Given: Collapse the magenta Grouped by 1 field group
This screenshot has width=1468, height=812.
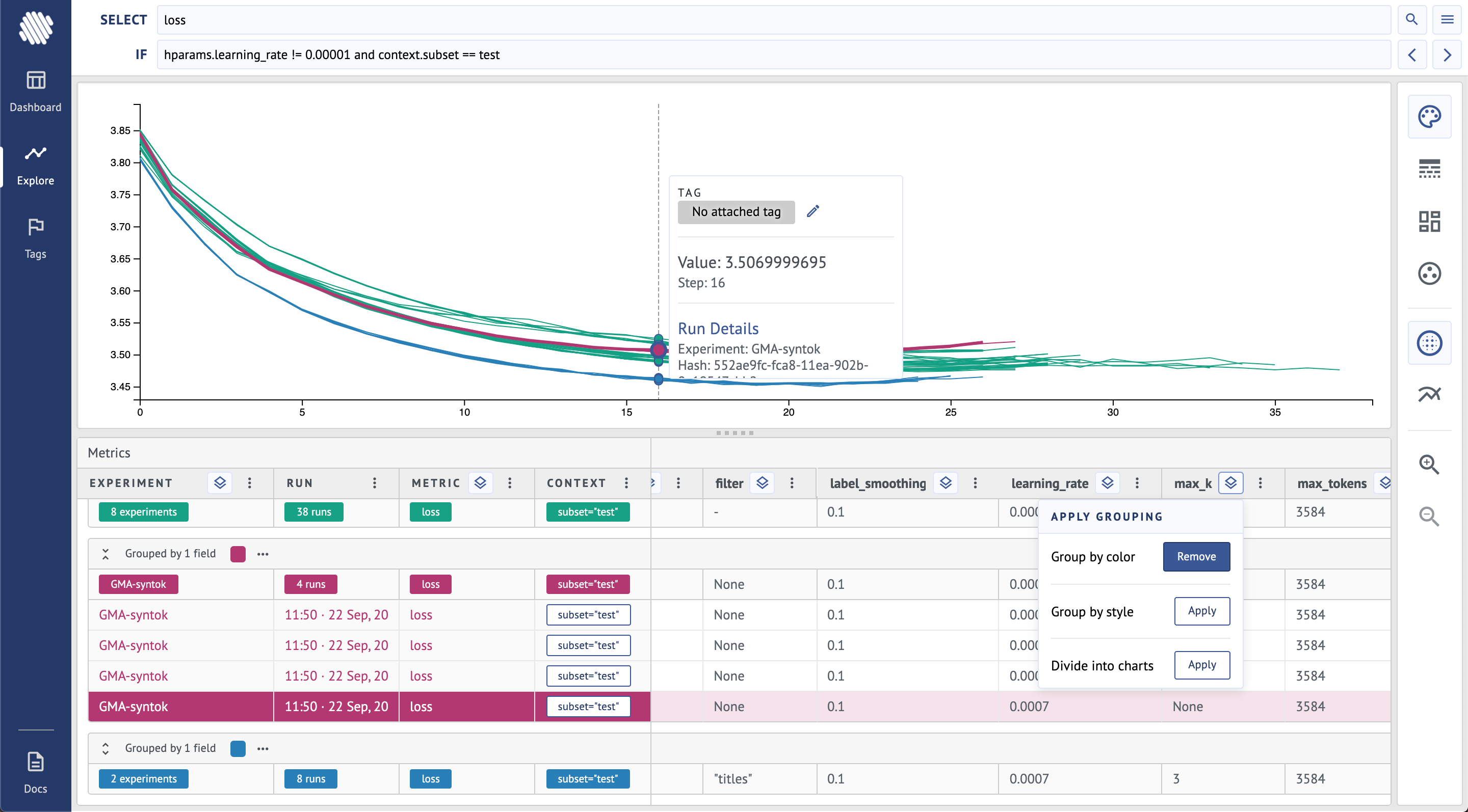Looking at the screenshot, I should pos(106,554).
